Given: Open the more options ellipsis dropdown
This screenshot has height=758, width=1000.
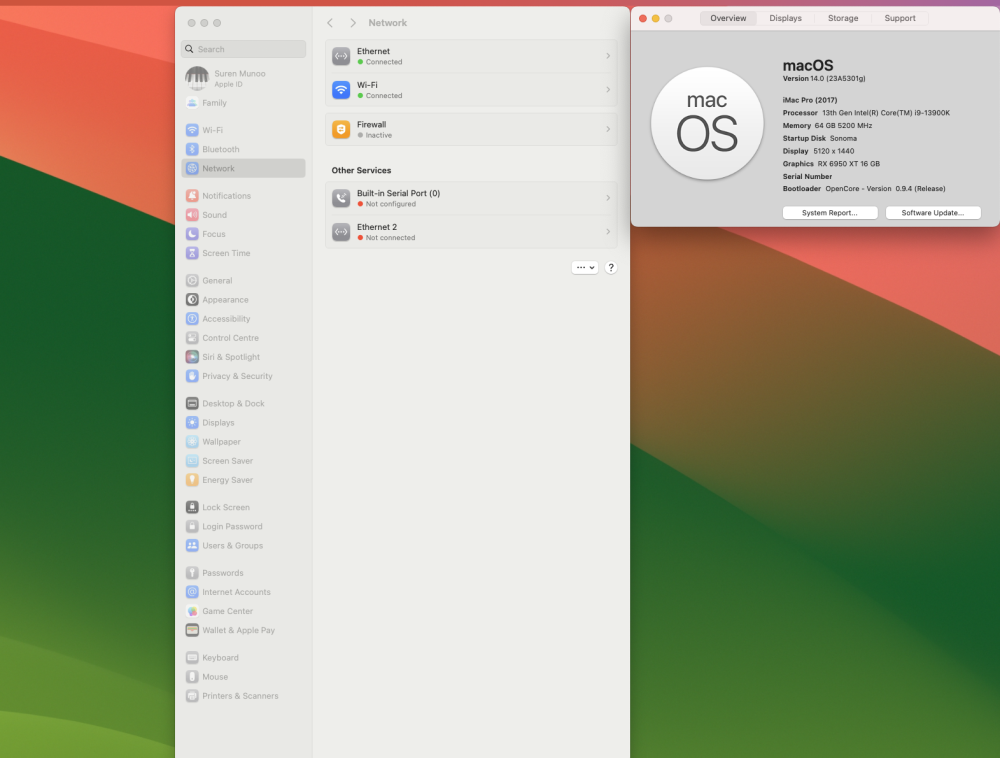Looking at the screenshot, I should coord(585,268).
